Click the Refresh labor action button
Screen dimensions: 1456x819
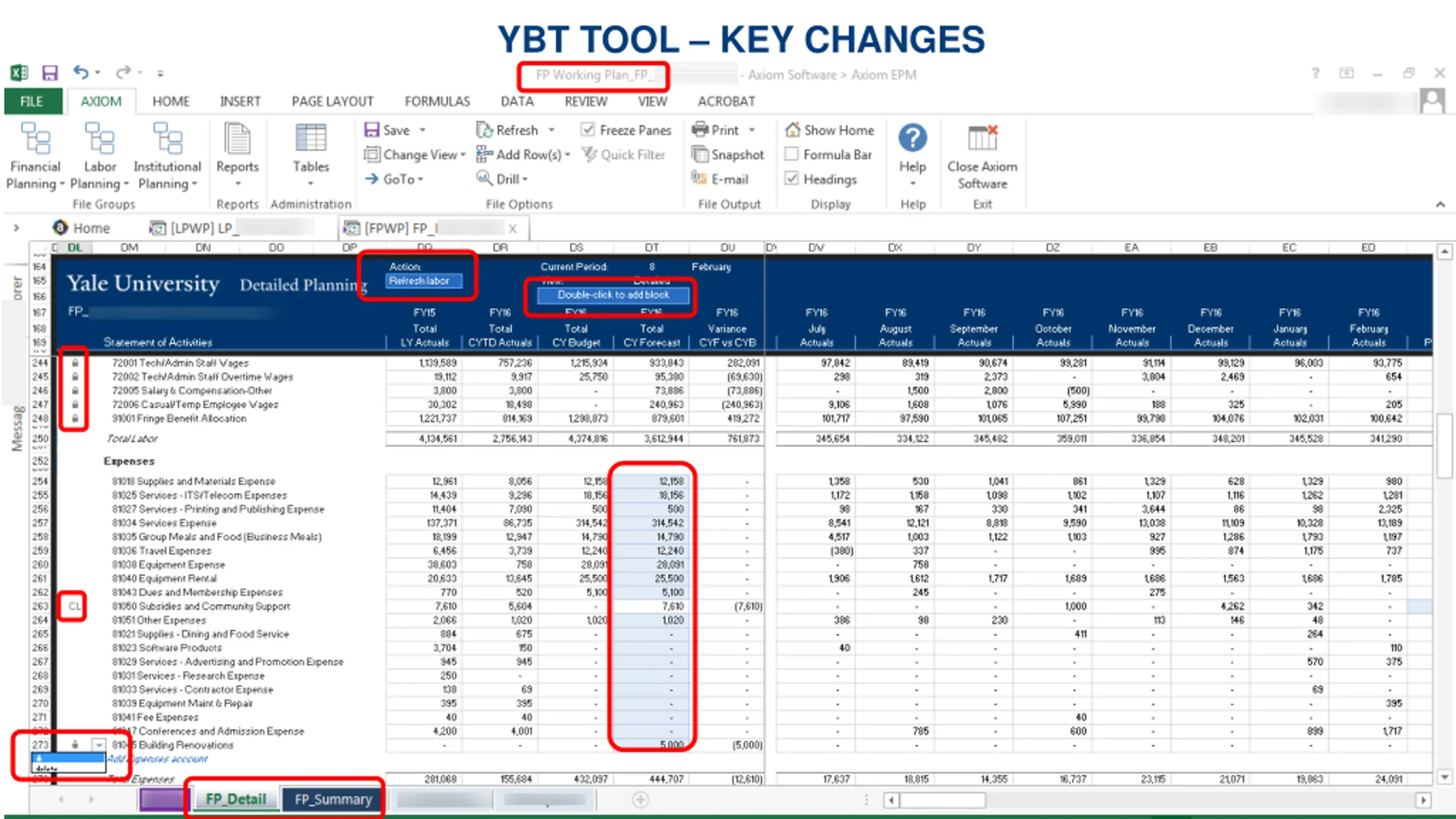[424, 281]
